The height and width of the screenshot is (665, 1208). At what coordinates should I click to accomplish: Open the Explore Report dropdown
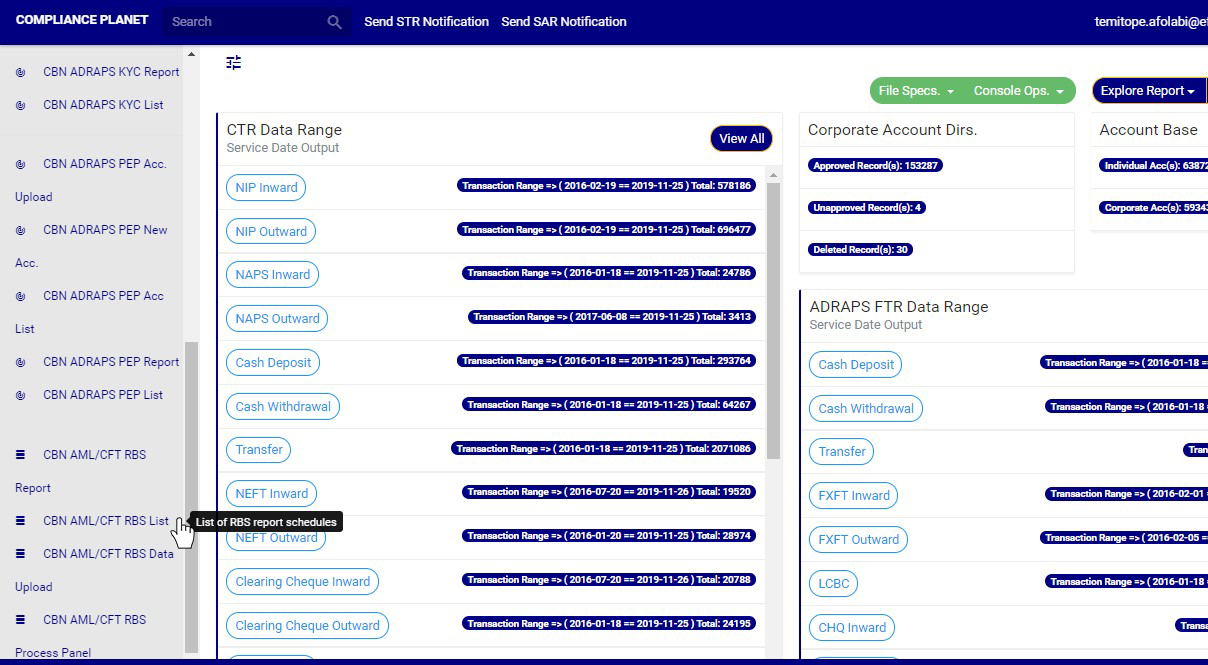1147,91
